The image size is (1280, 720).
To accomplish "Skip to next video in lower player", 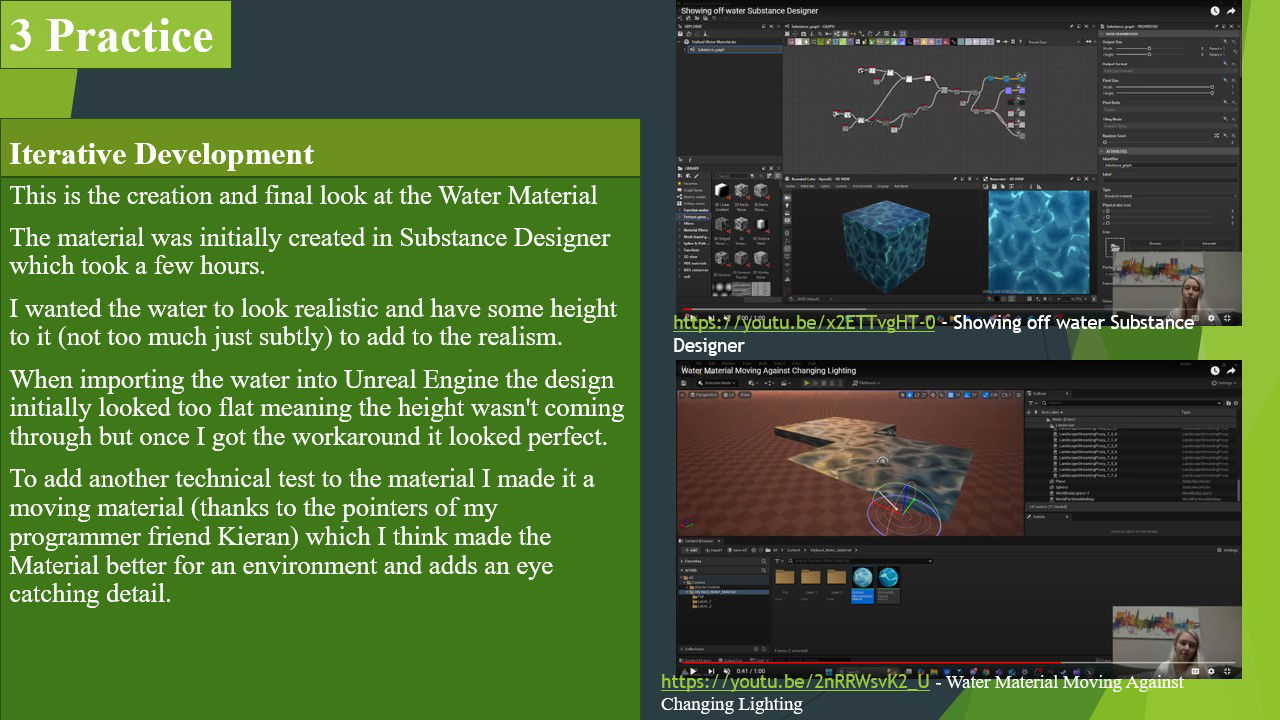I will click(x=711, y=671).
